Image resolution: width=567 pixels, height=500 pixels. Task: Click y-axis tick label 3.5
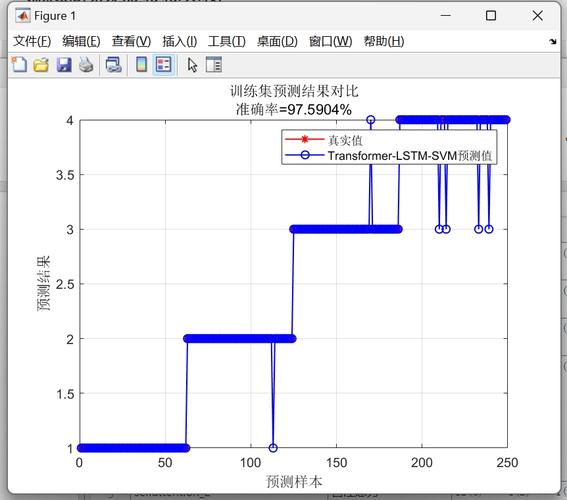coord(65,175)
